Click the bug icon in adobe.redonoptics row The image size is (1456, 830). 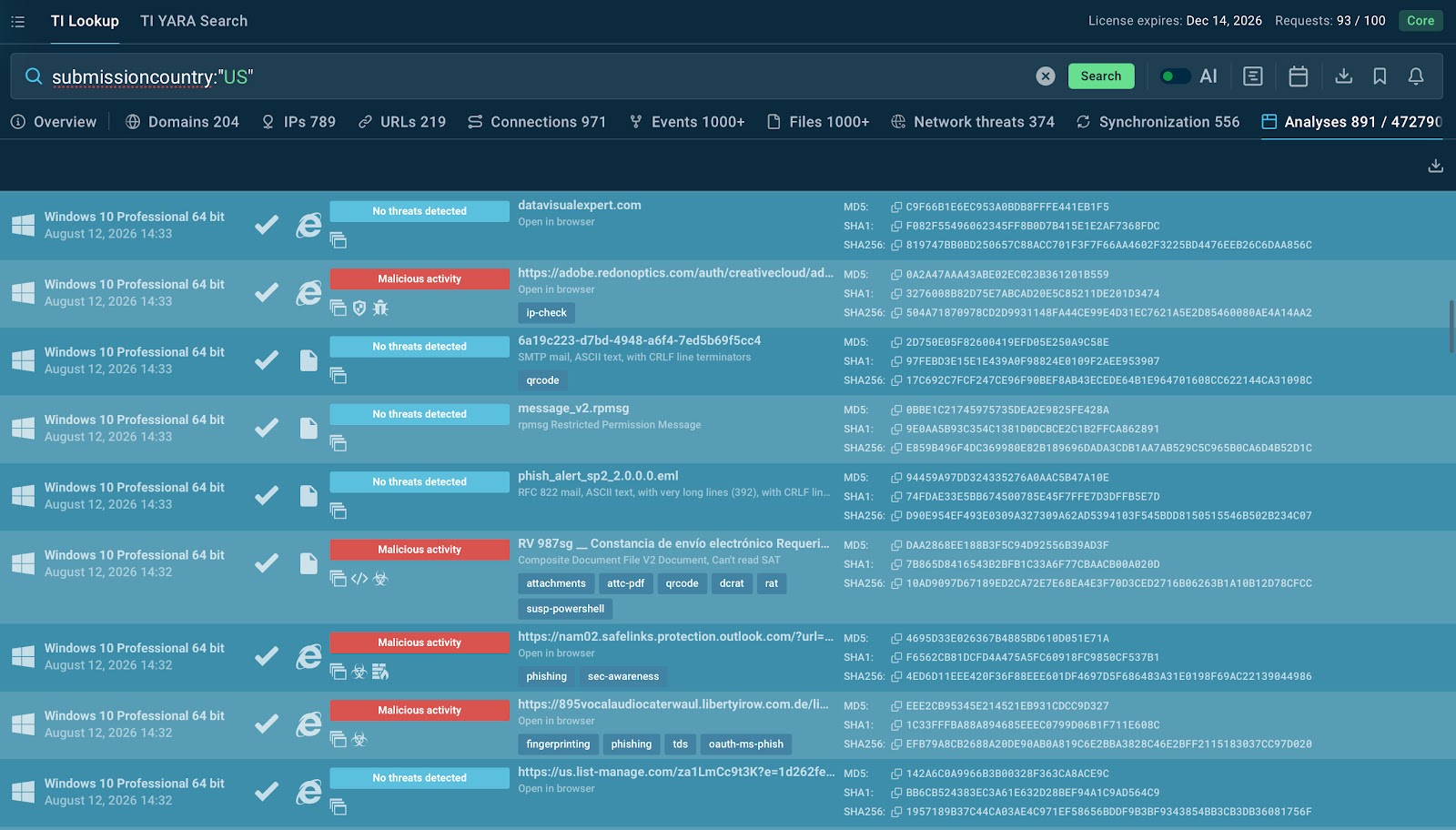click(x=380, y=308)
